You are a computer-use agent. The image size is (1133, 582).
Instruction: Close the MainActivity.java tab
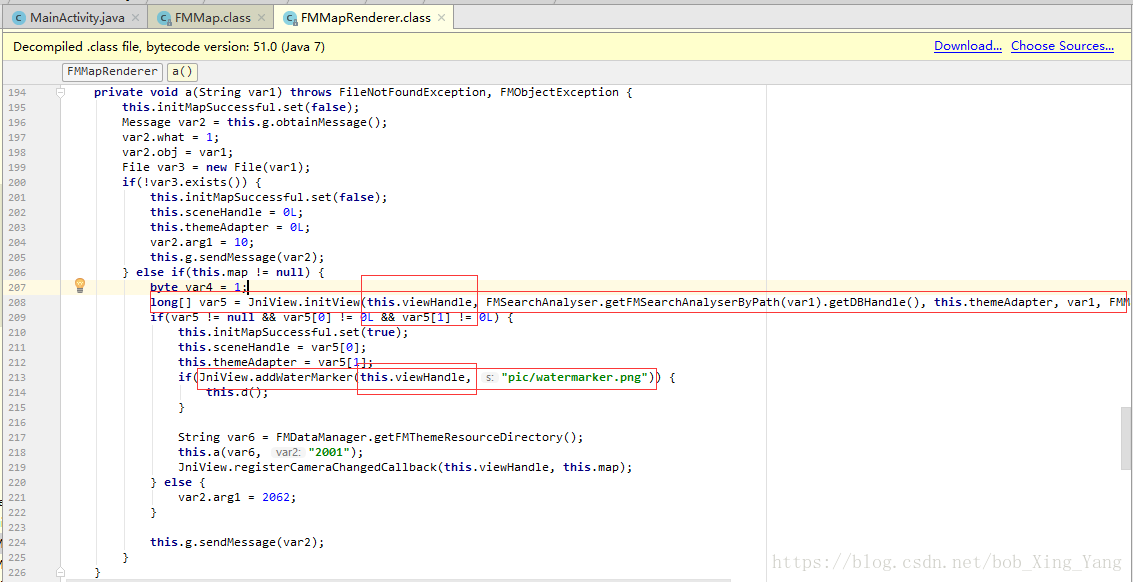(135, 17)
